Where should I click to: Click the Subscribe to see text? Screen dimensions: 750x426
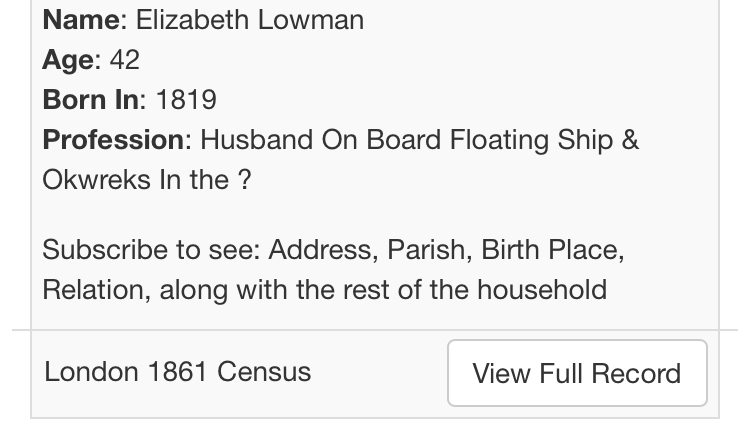(x=150, y=250)
